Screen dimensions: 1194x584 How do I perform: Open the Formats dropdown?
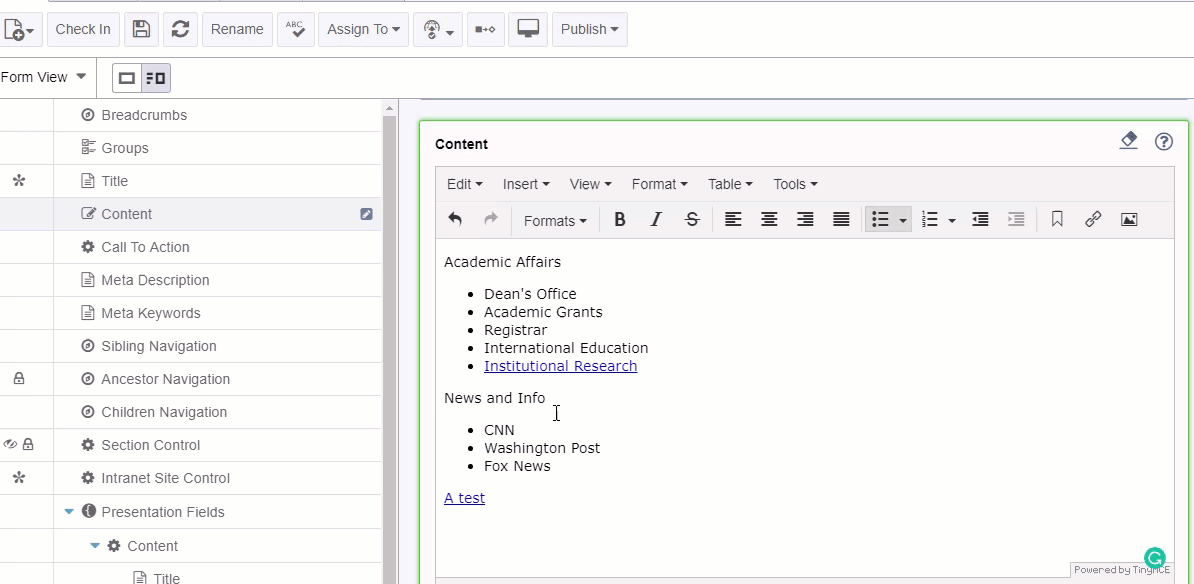pyautogui.click(x=555, y=221)
